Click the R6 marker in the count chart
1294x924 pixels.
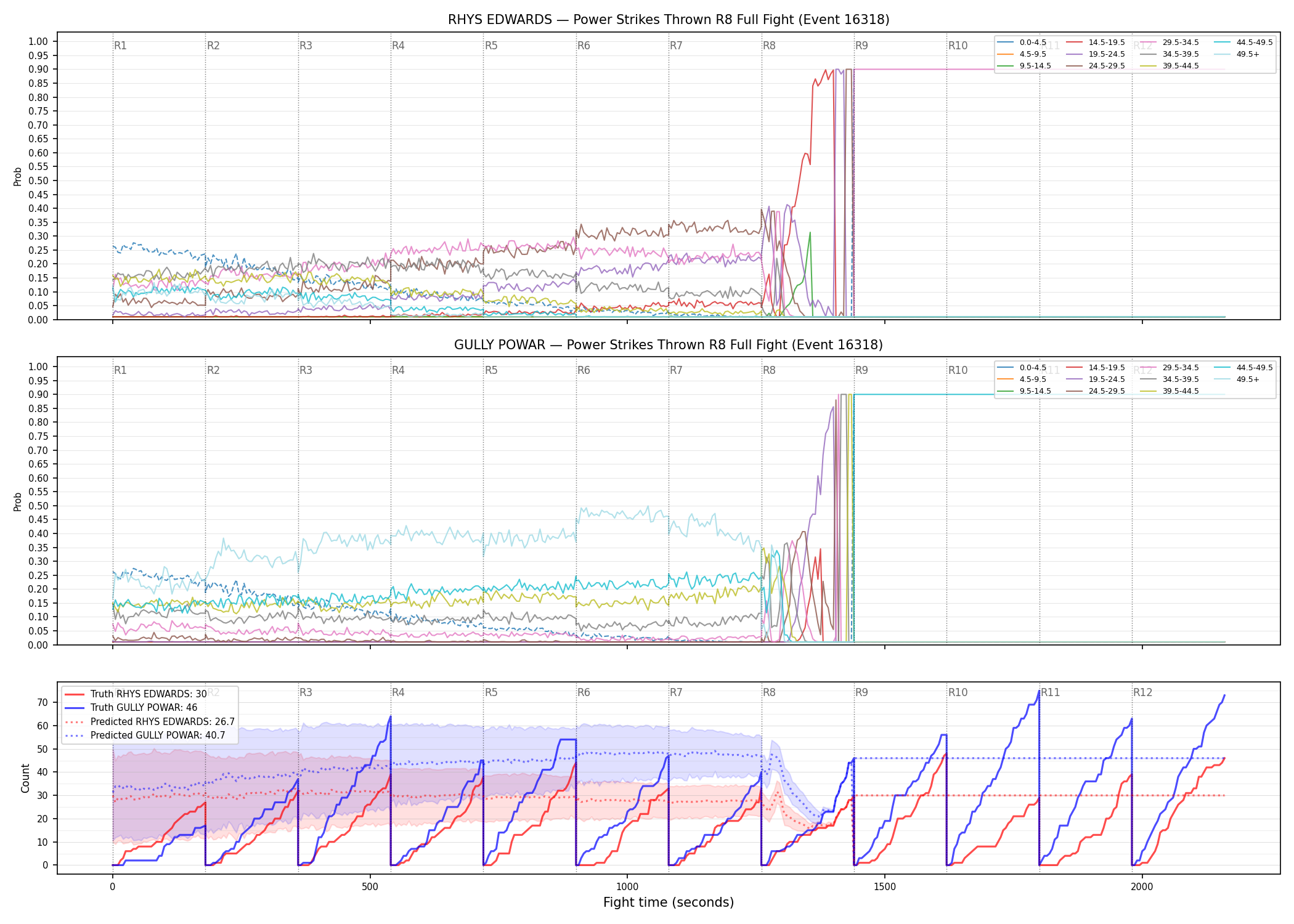click(584, 692)
